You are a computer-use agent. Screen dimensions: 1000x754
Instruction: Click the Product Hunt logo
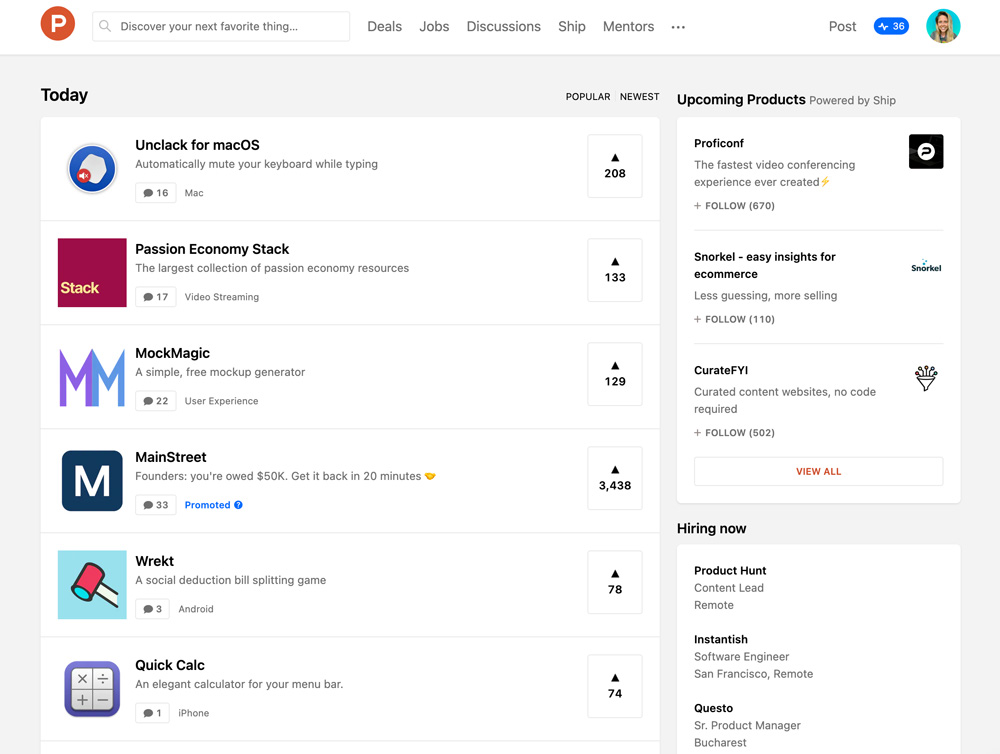click(58, 24)
